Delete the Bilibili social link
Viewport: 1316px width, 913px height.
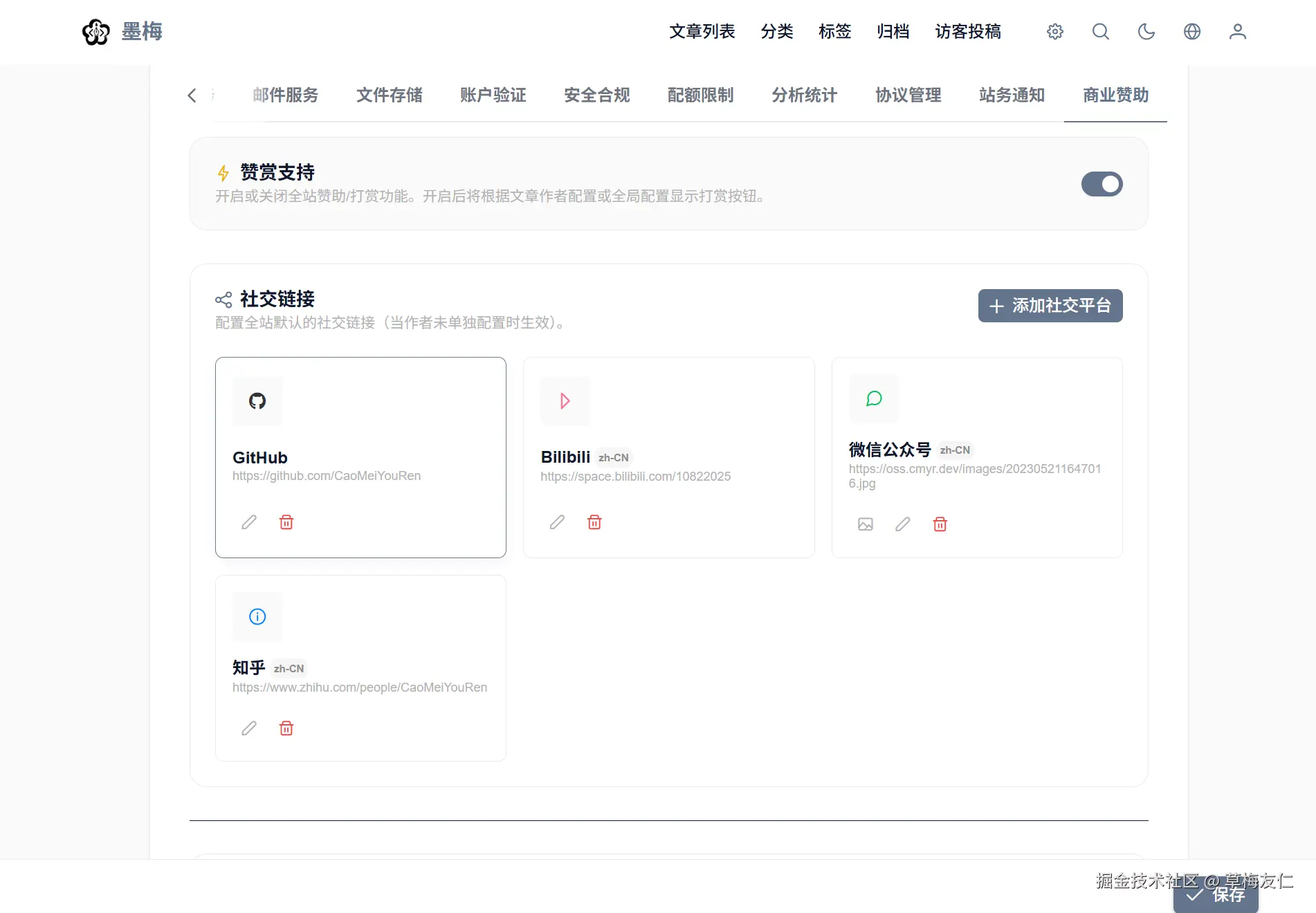594,522
